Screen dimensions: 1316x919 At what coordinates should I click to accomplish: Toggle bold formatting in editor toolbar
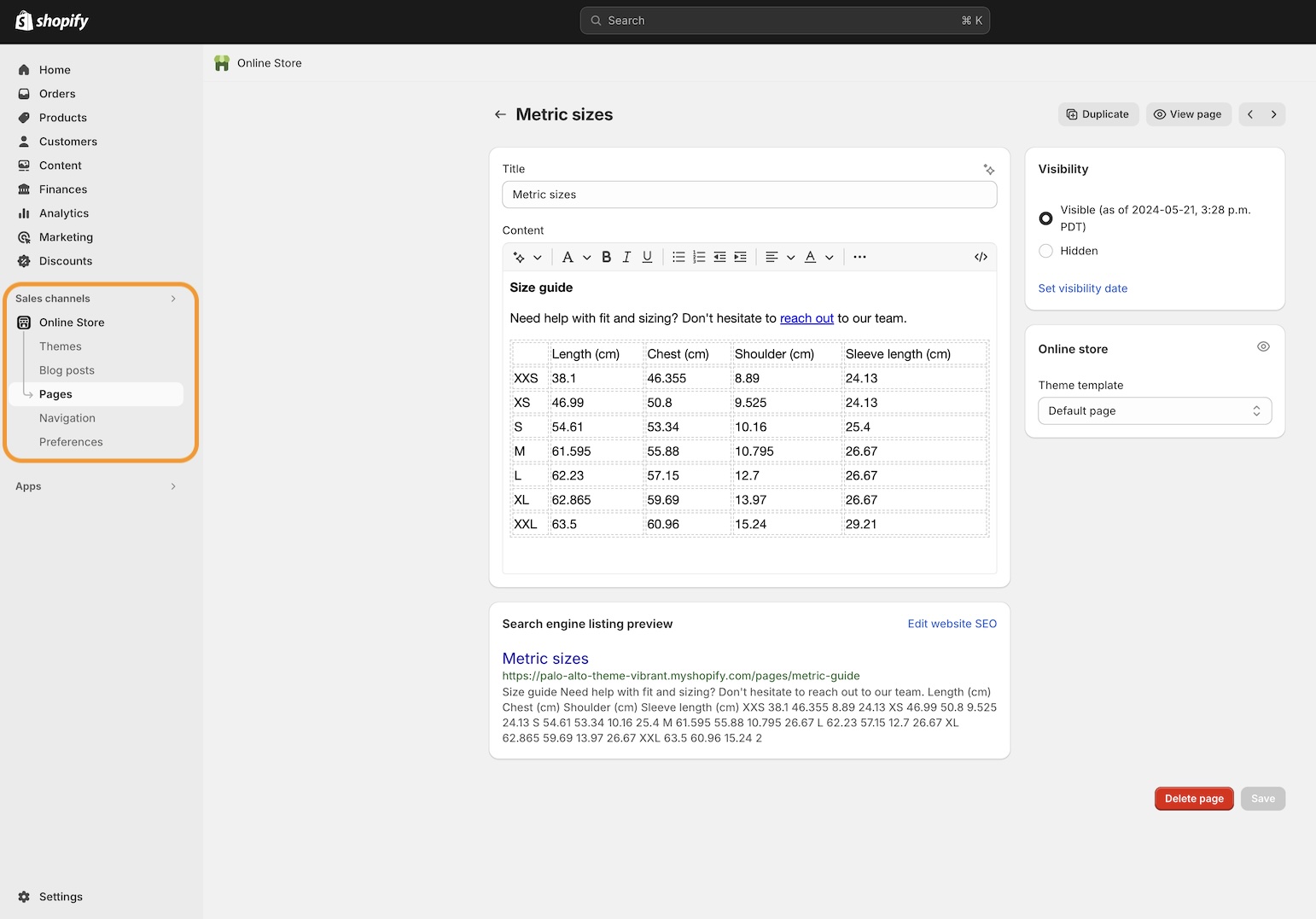click(606, 257)
